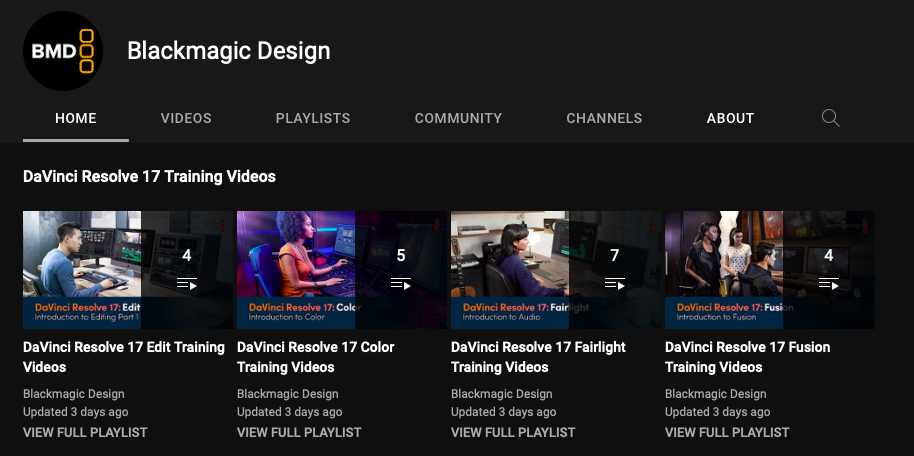Go to the Community tab
The image size is (914, 456).
(458, 118)
